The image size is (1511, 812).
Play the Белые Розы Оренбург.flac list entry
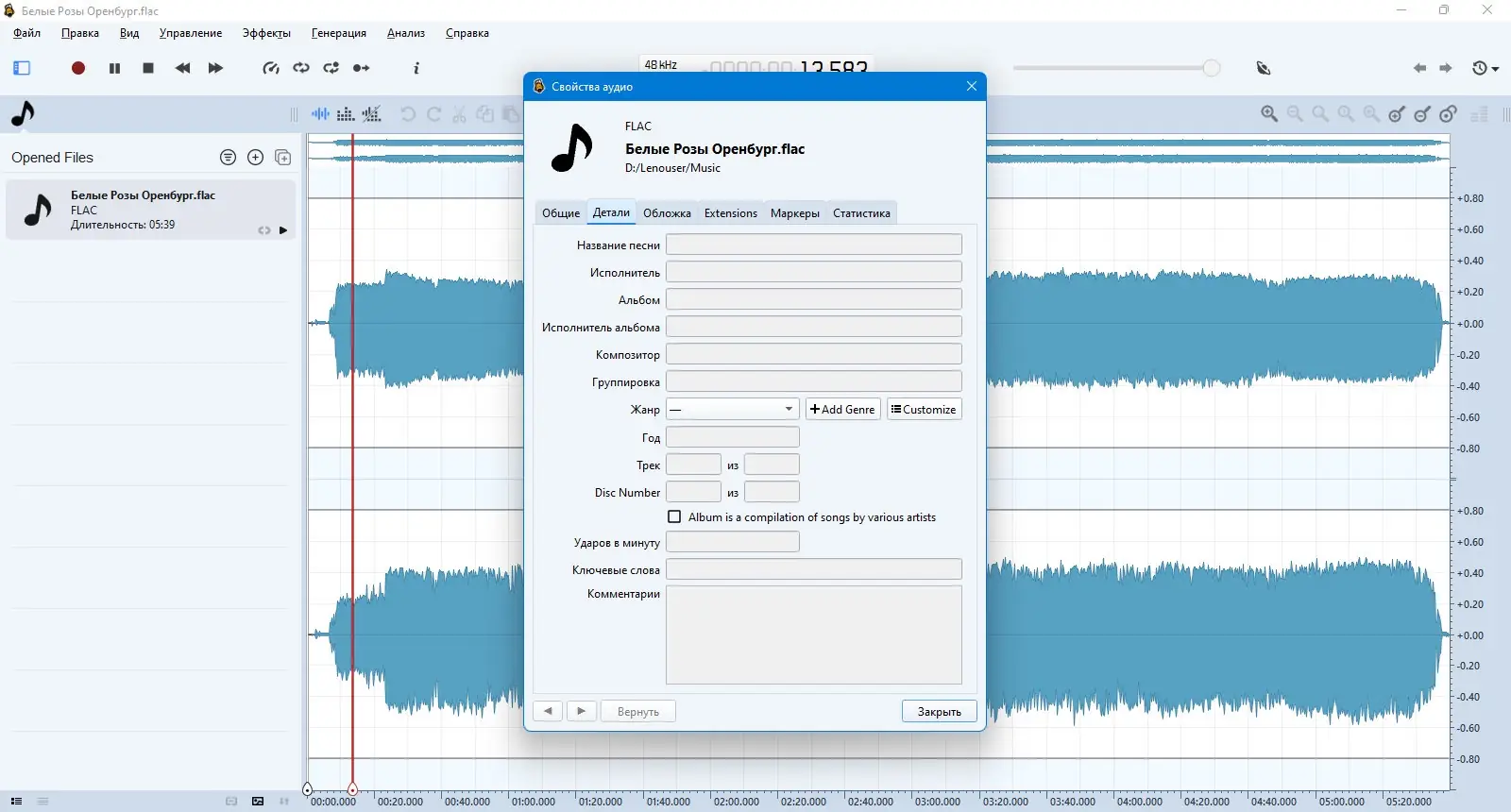pos(283,230)
